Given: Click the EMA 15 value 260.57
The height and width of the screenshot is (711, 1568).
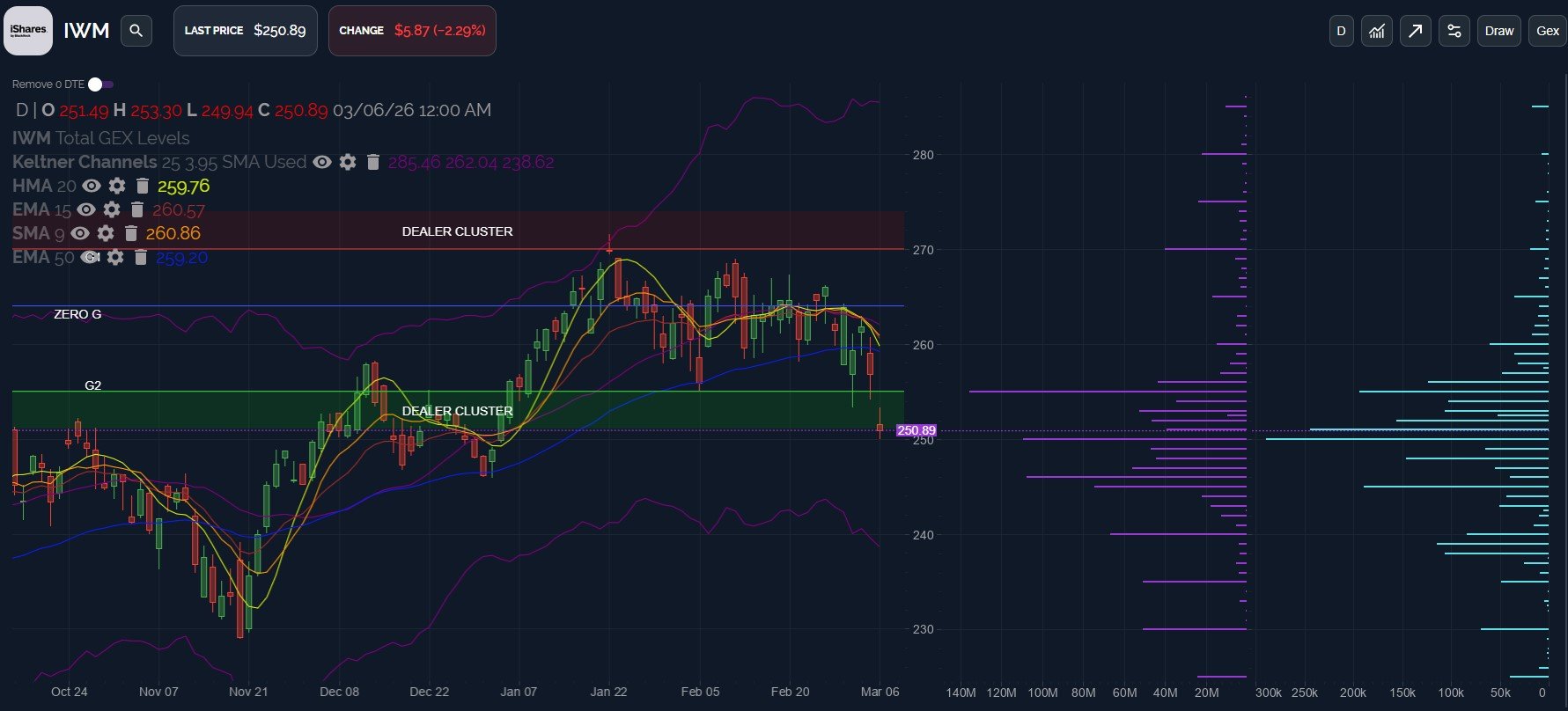Looking at the screenshot, I should [x=179, y=209].
